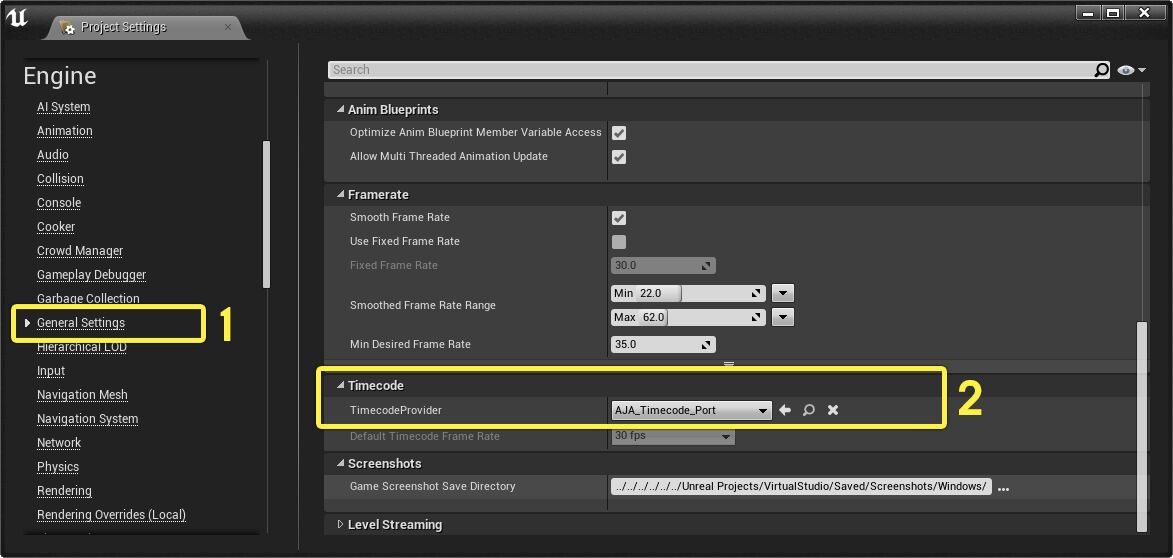Collapse the Timecode section
1173x558 pixels.
[341, 386]
